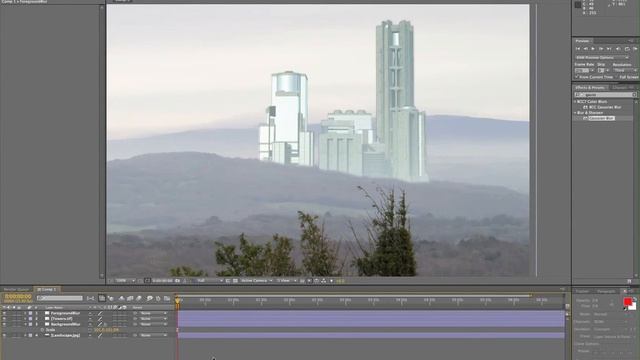Viewport: 640px width, 360px height.
Task: Toggle quality switch for ForegroundBlur layer
Action: pyautogui.click(x=100, y=313)
